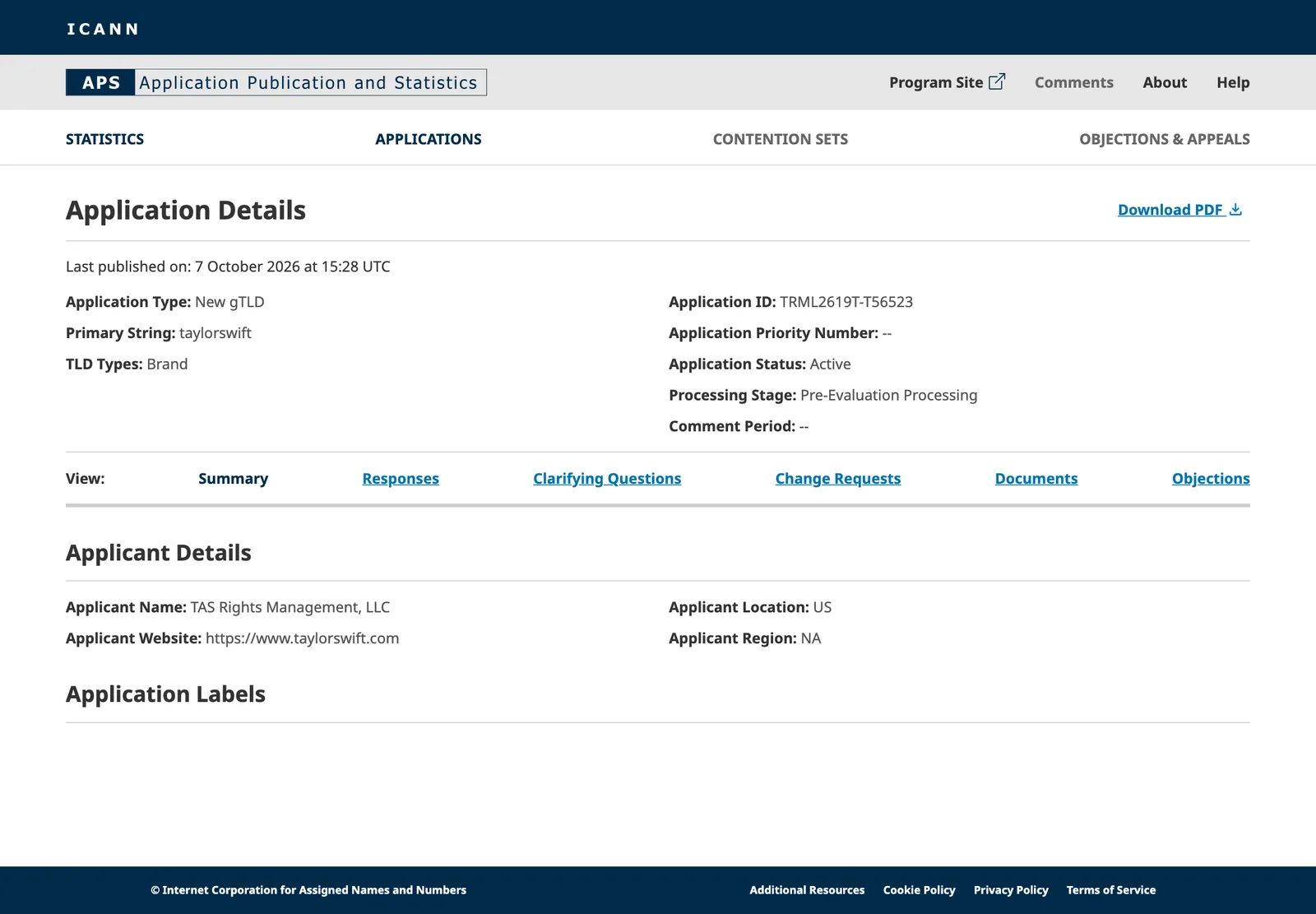View the Responses tab
The image size is (1316, 914).
[401, 479]
